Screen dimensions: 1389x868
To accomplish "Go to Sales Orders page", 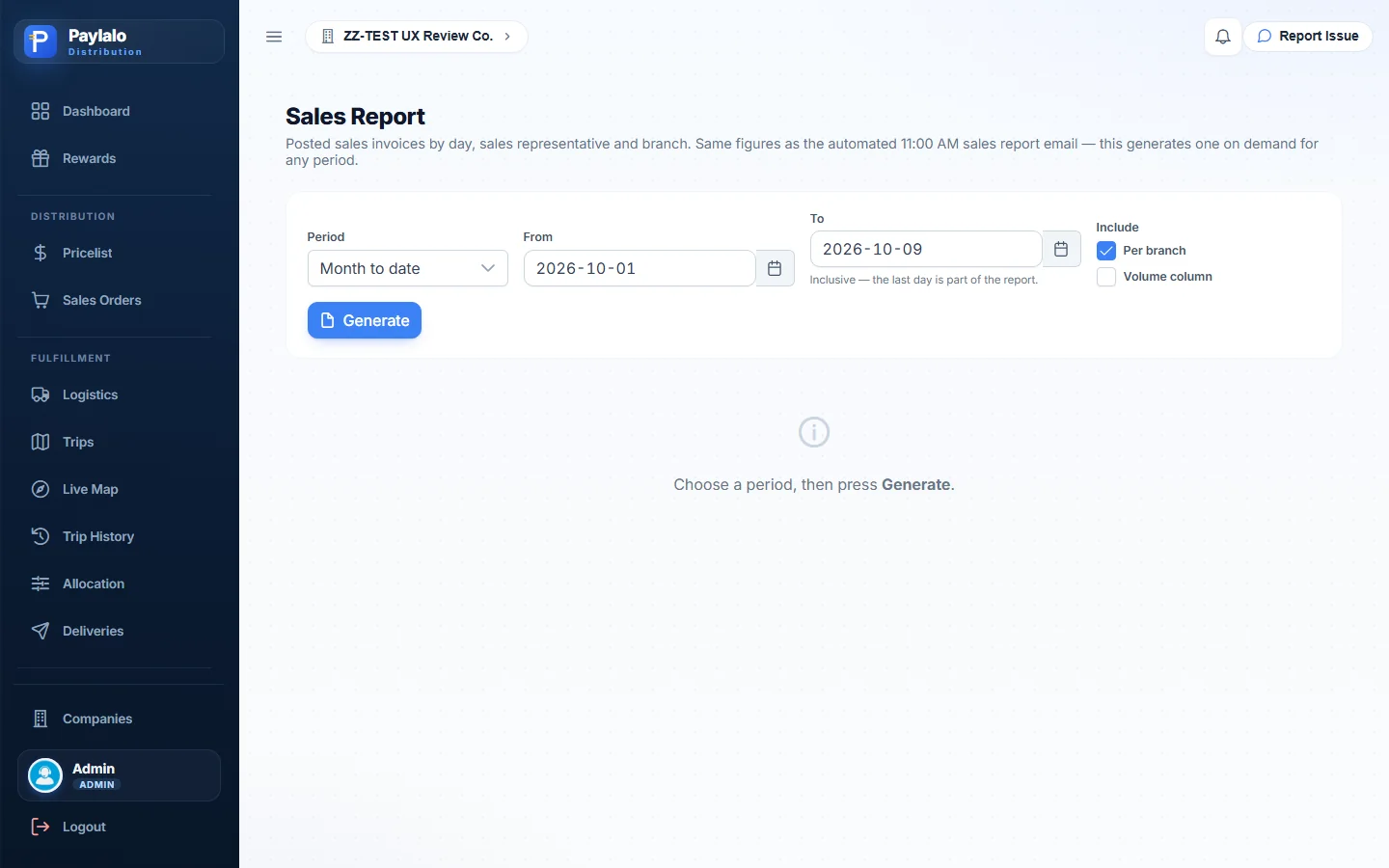I will (x=102, y=300).
